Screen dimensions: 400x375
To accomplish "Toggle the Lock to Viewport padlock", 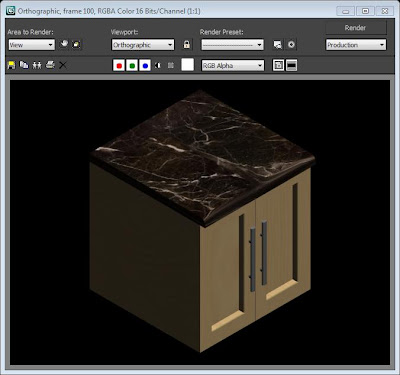I will 187,44.
